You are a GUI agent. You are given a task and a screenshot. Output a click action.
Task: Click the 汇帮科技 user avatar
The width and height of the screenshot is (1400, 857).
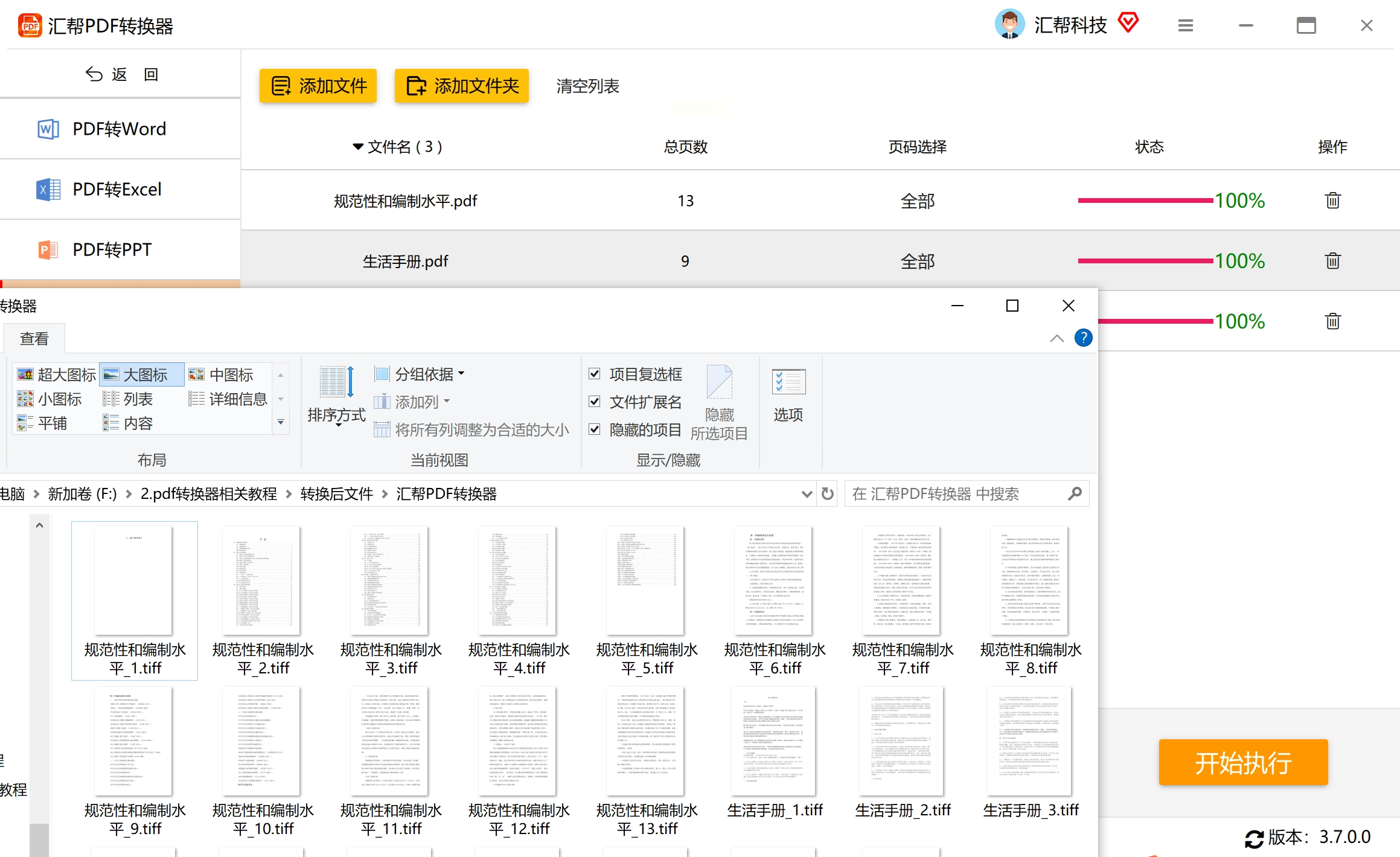tap(1009, 25)
